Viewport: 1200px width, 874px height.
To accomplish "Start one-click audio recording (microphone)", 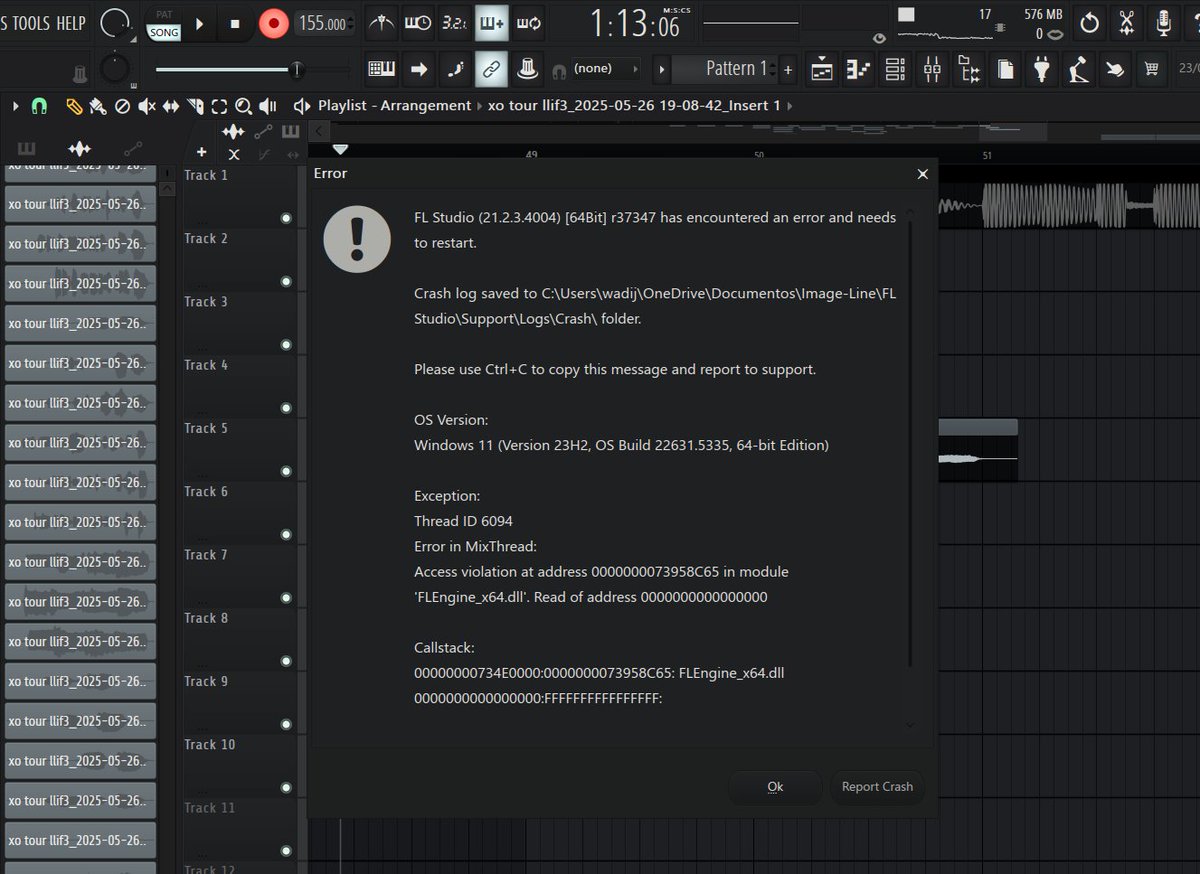I will [x=1164, y=23].
